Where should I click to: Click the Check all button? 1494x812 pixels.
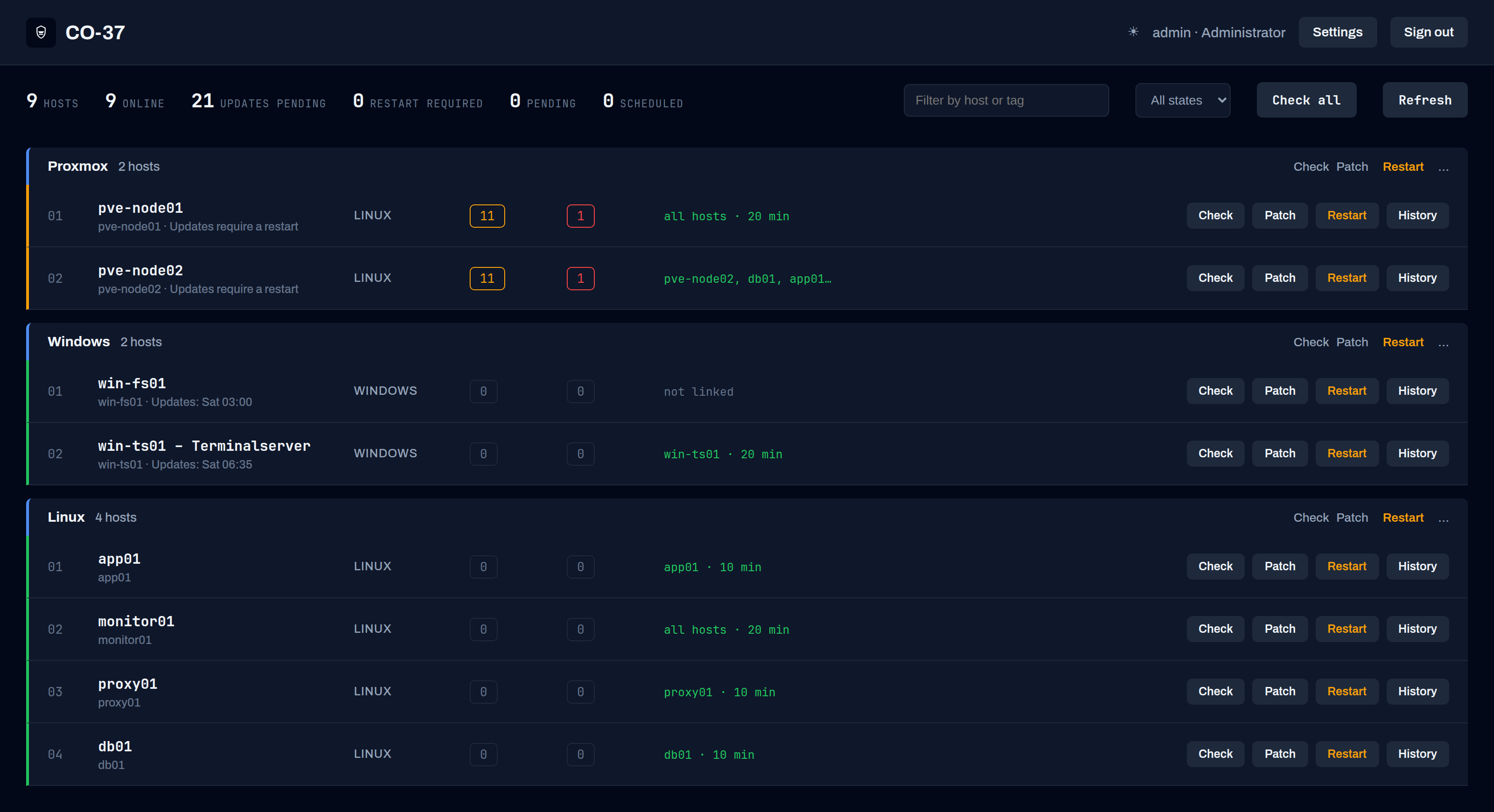[1305, 100]
